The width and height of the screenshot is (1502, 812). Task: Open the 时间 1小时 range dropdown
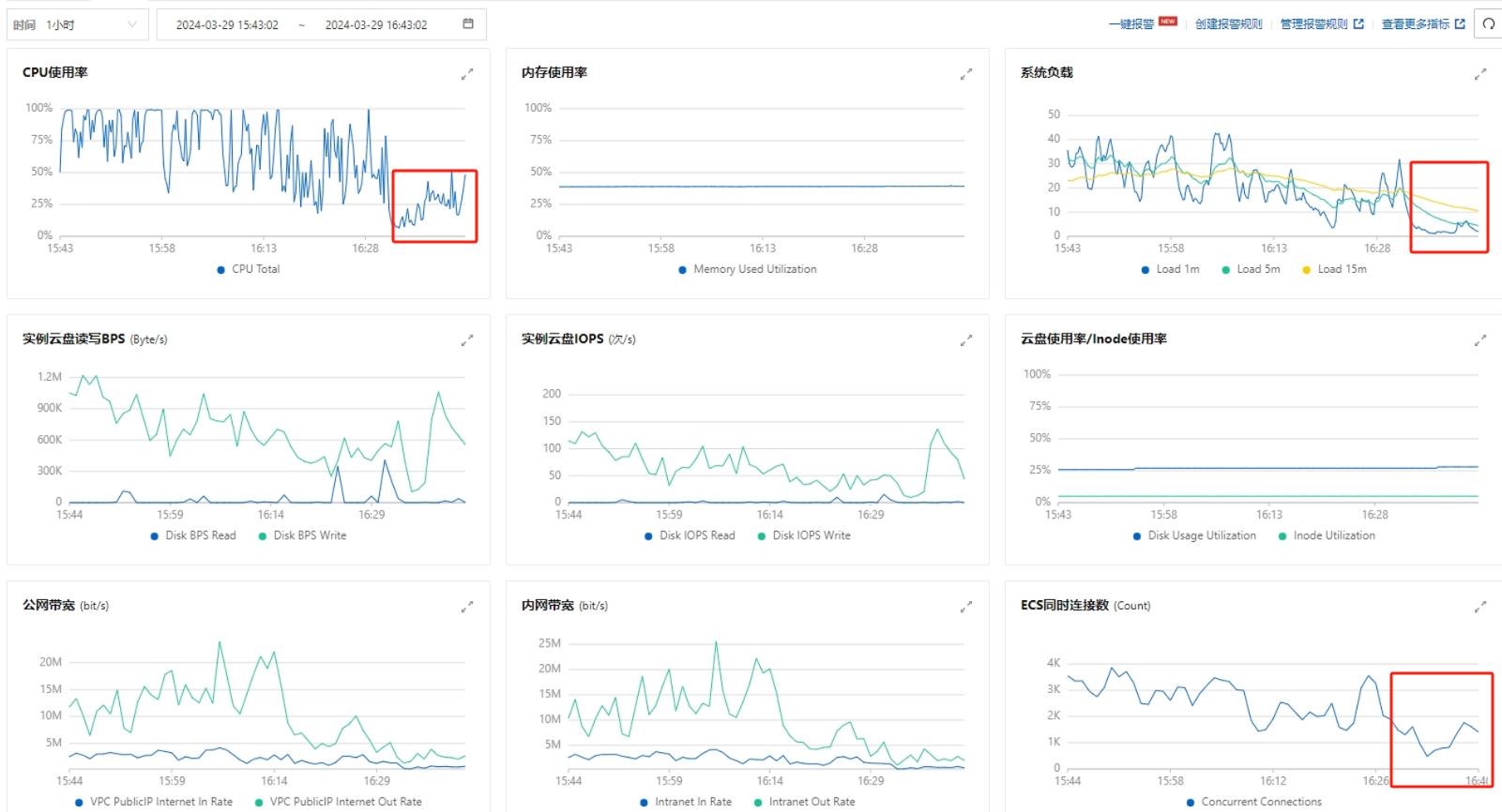76,24
